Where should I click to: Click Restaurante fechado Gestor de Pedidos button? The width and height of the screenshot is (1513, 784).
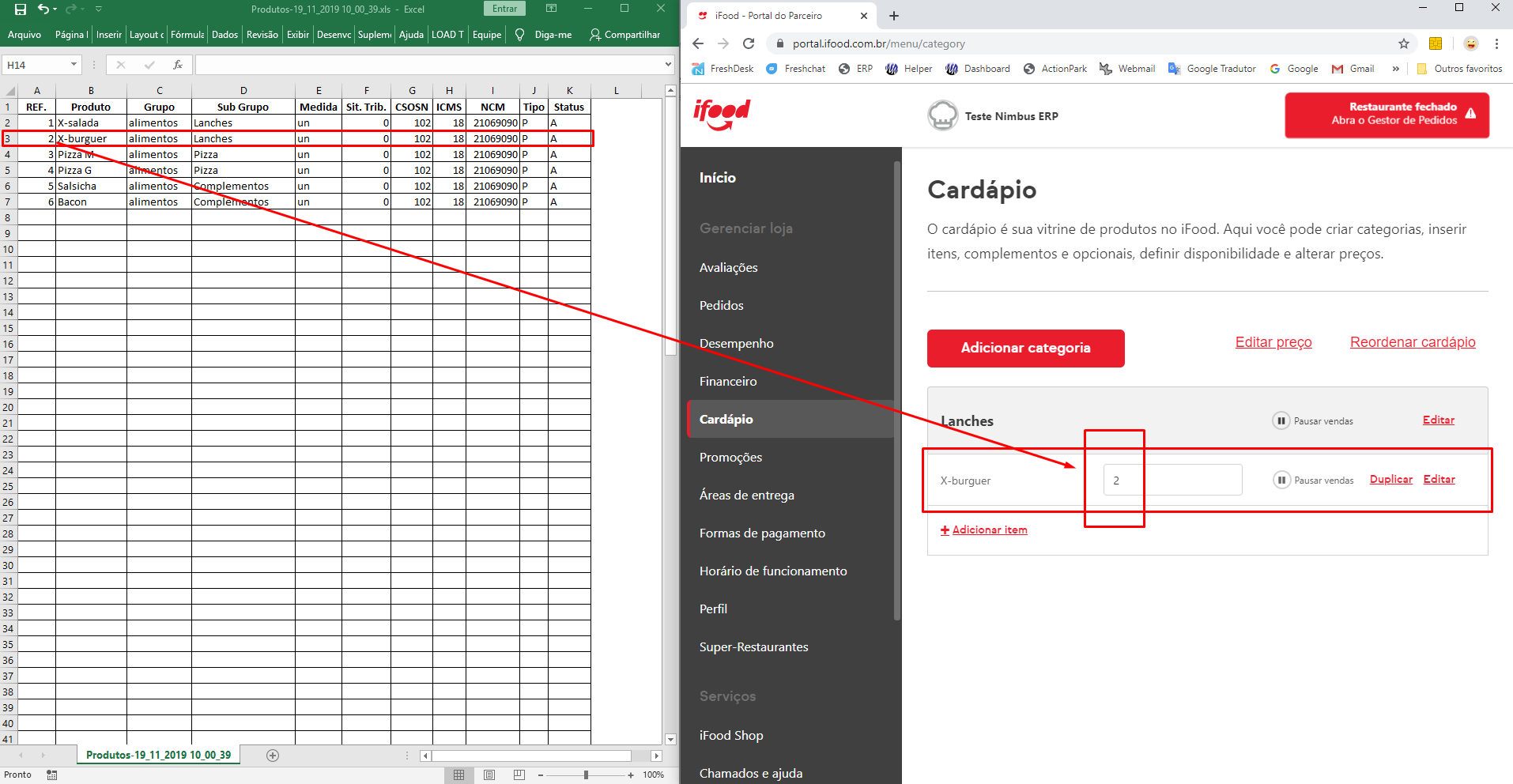click(1387, 115)
